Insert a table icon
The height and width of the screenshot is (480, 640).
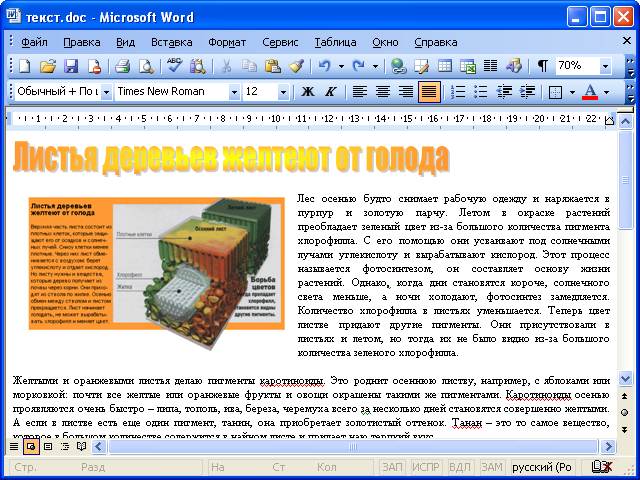pyautogui.click(x=445, y=66)
